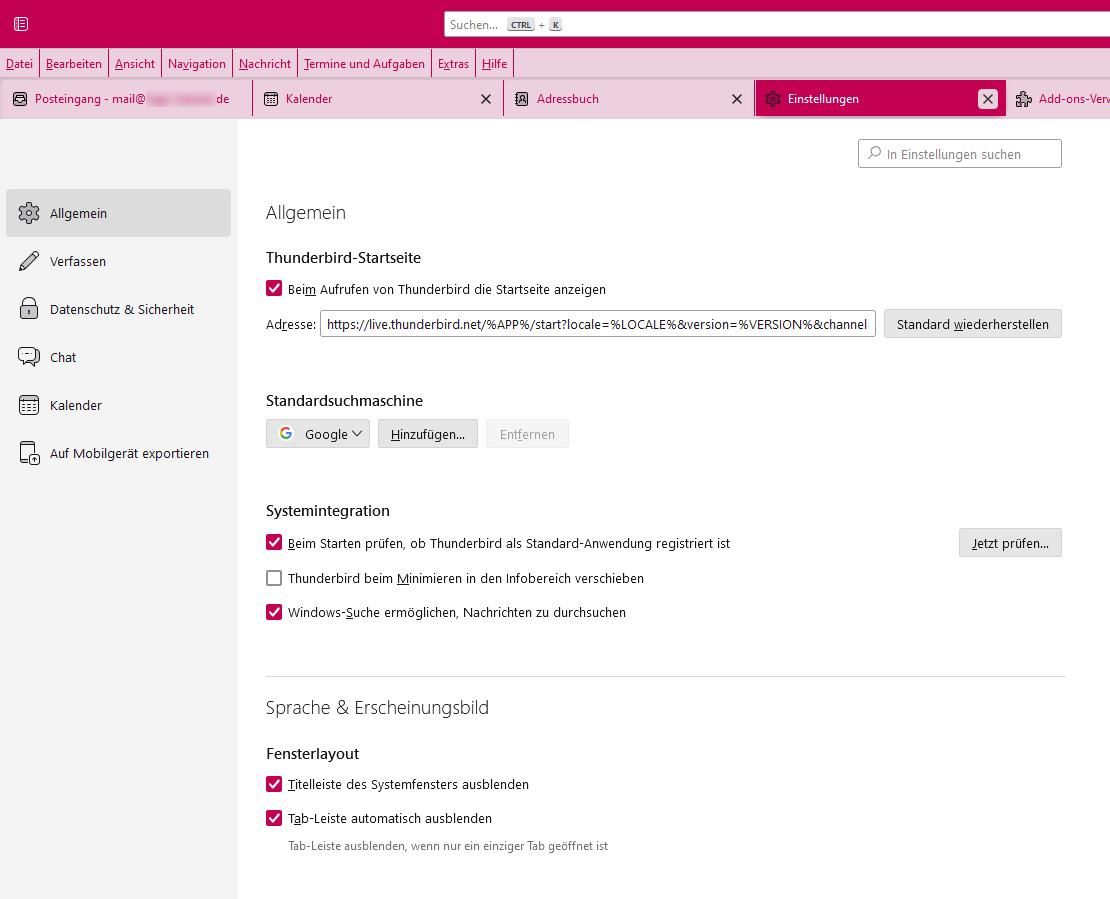Expand the Google search engine dropdown

pos(318,434)
